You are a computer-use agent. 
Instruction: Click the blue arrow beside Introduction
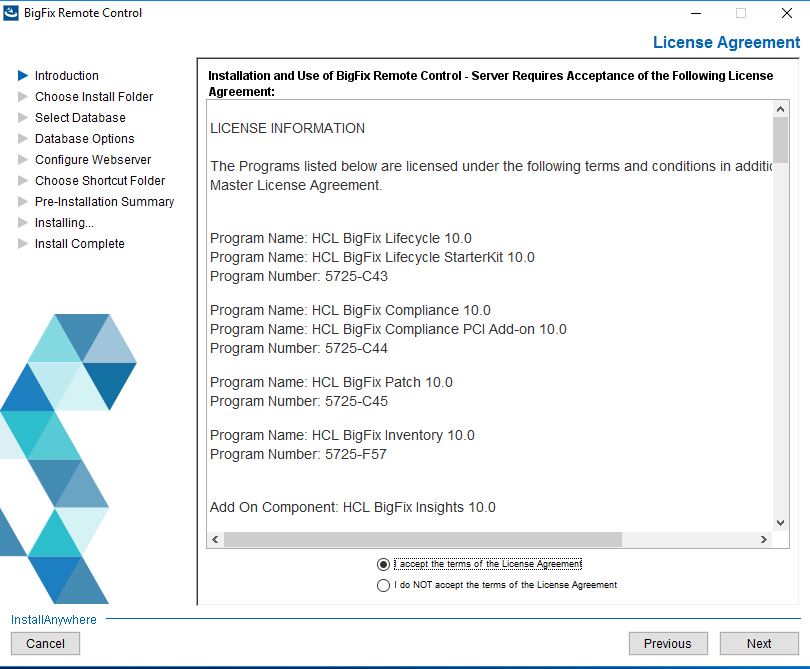(23, 76)
